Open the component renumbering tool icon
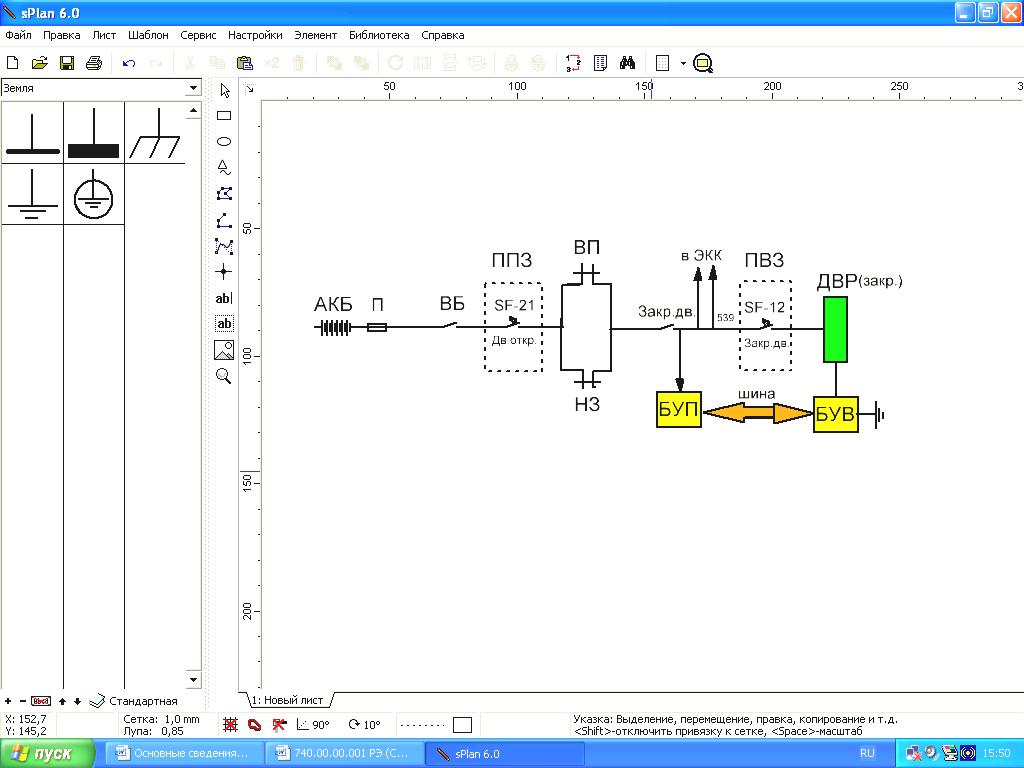The height and width of the screenshot is (768, 1024). coord(573,63)
